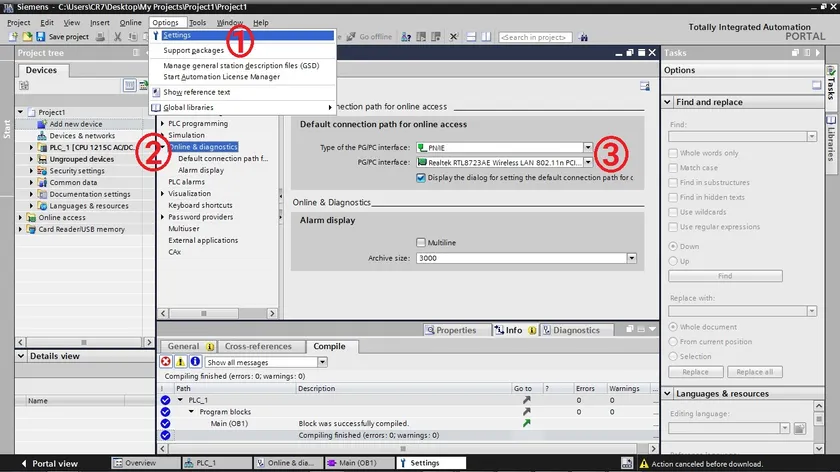This screenshot has height=472, width=840.
Task: Click the status bar icon left of warning message
Action: click(626, 463)
